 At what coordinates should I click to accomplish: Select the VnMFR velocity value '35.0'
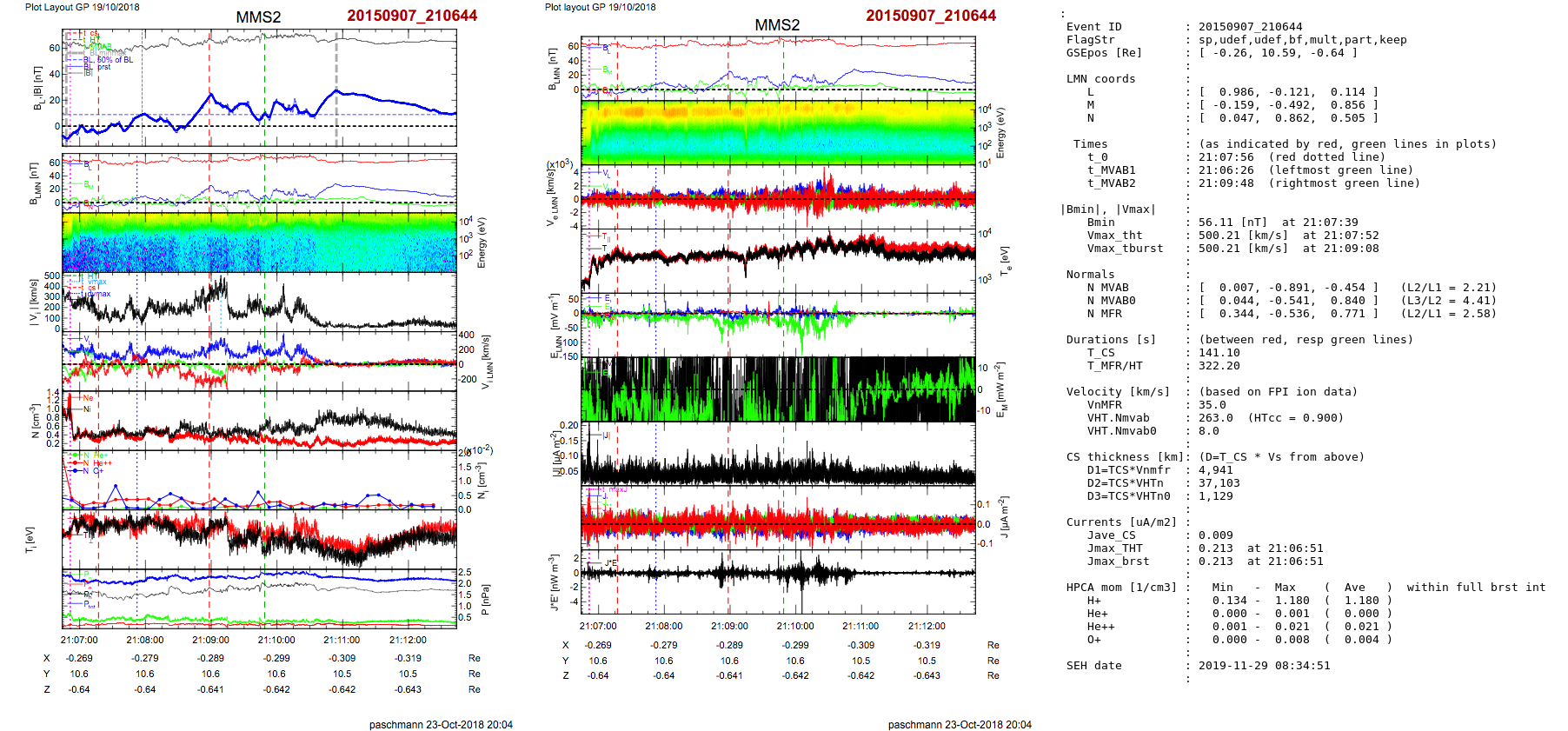coord(1213,405)
